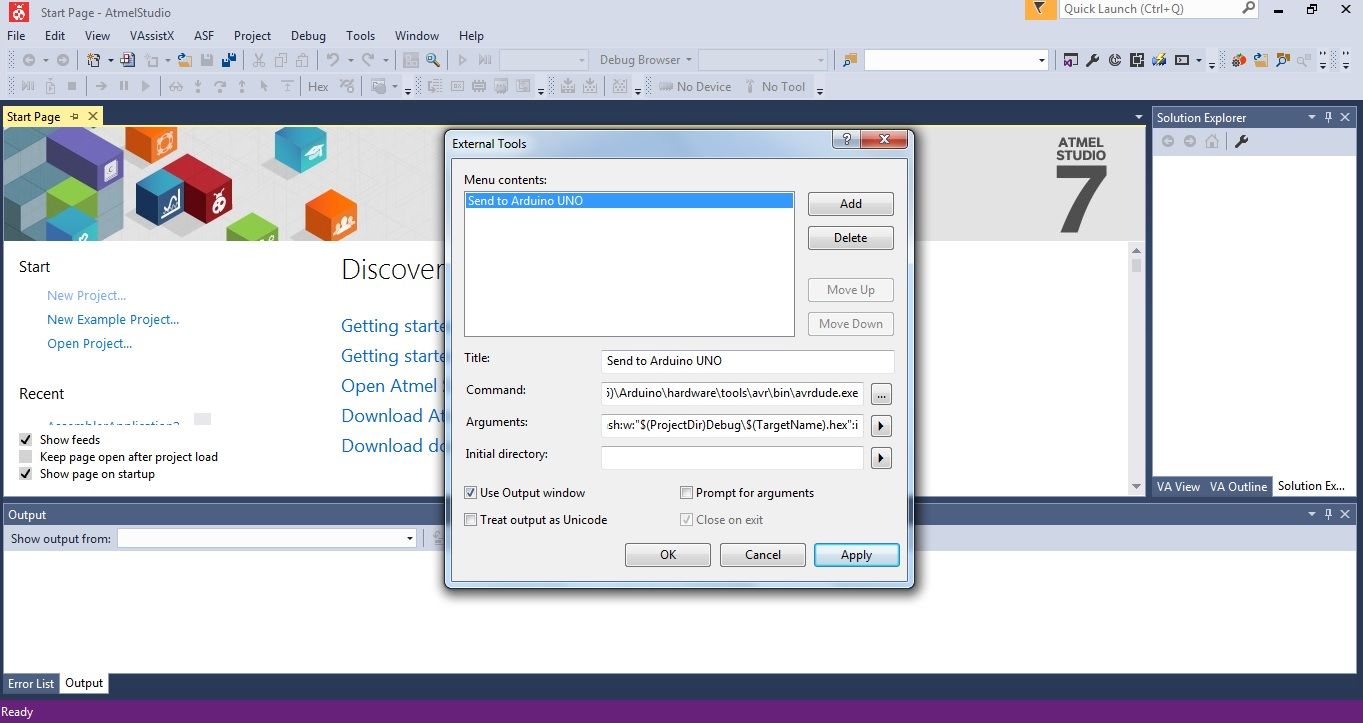1363x723 pixels.
Task: Uncheck Keep page open after project load
Action: pyautogui.click(x=25, y=456)
